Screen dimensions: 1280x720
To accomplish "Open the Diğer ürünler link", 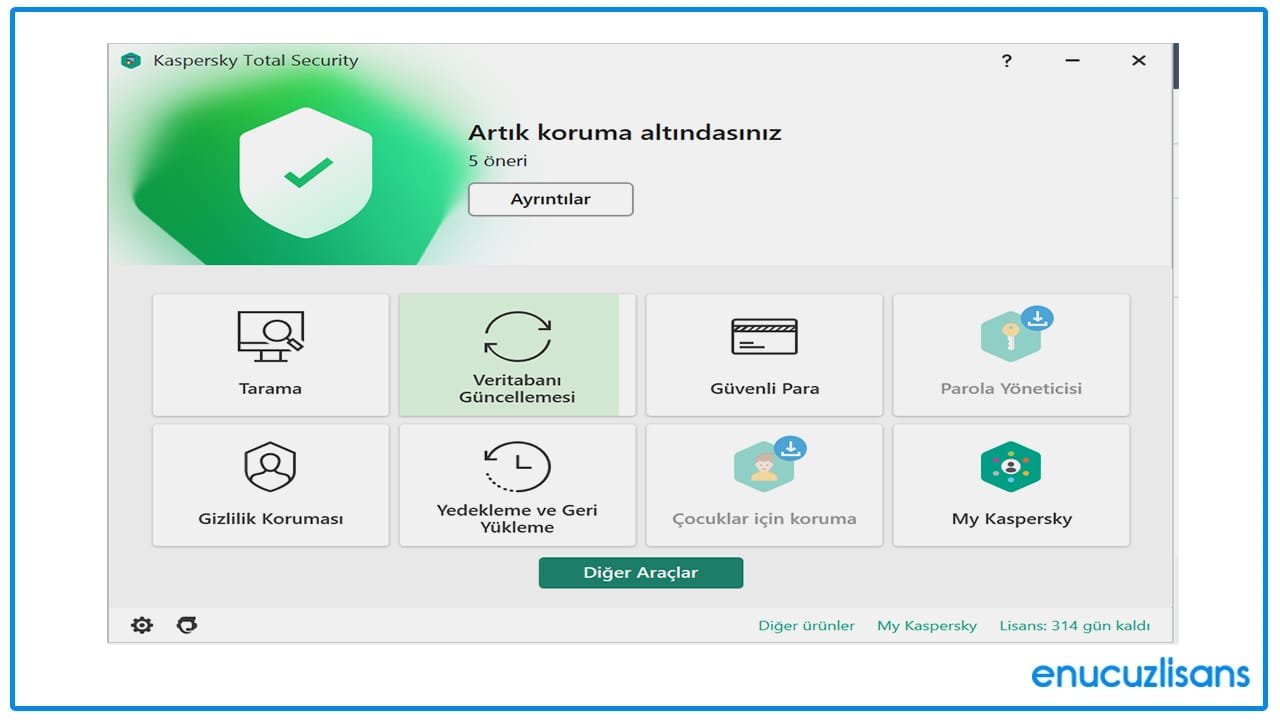I will coord(806,626).
